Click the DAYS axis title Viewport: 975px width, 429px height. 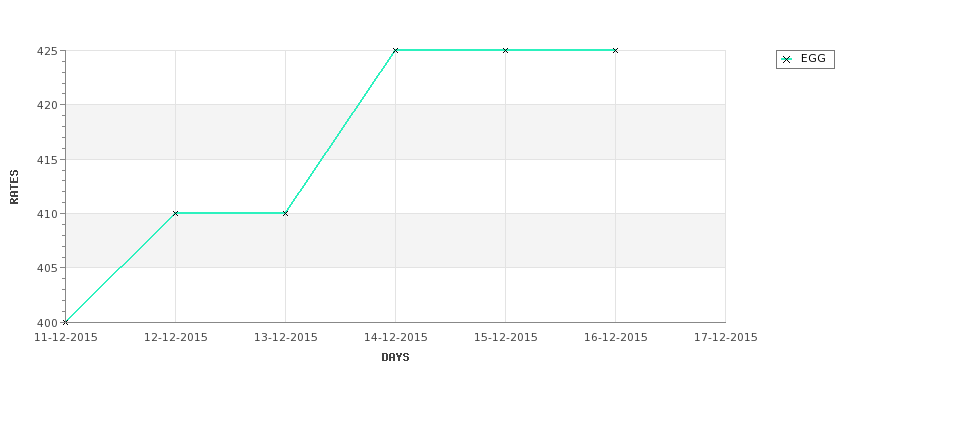(395, 357)
